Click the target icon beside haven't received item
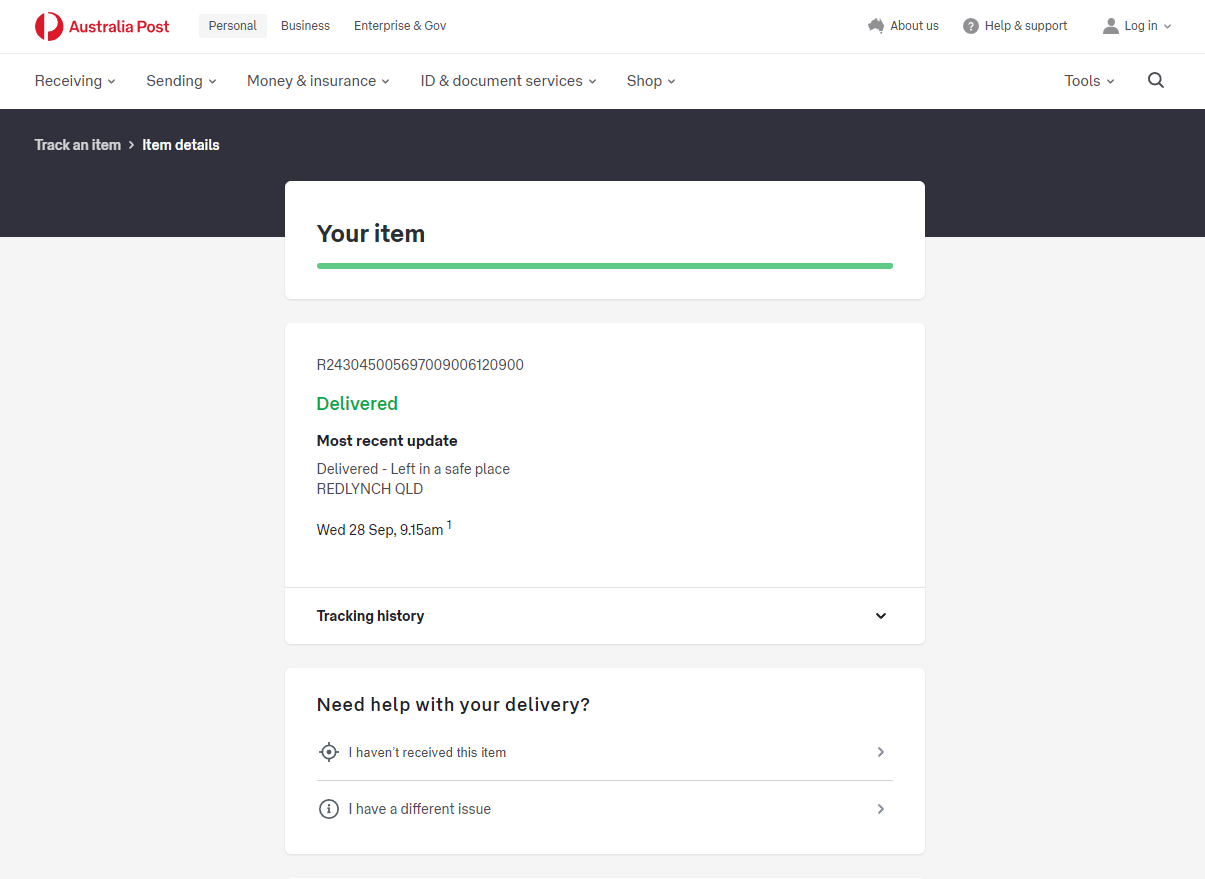Image resolution: width=1205 pixels, height=879 pixels. 328,752
